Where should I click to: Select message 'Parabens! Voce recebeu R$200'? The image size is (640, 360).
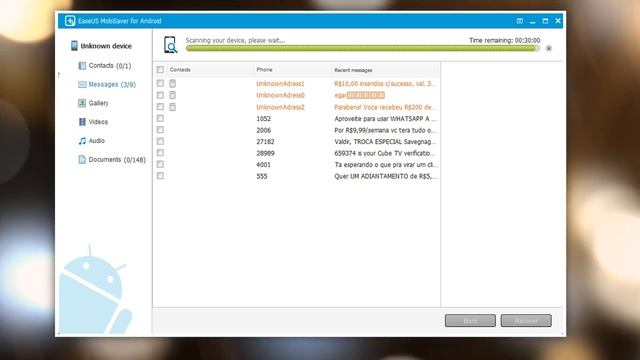pyautogui.click(x=384, y=107)
